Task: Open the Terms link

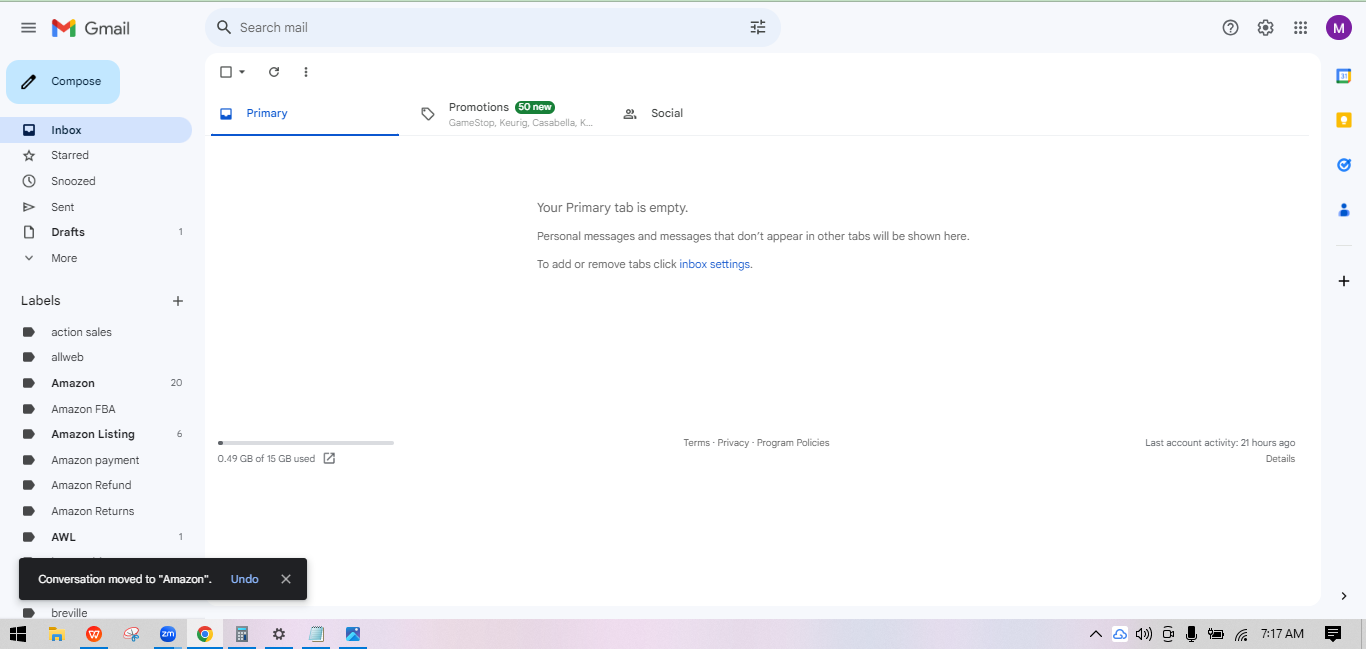Action: (x=696, y=443)
